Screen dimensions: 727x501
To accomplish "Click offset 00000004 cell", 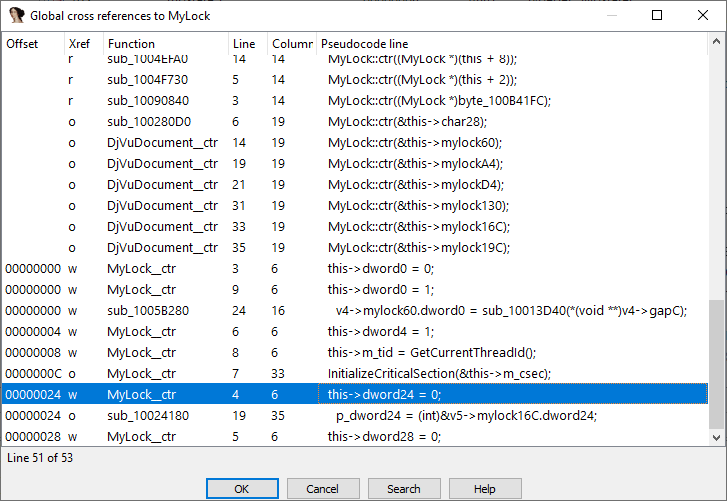I will pyautogui.click(x=33, y=332).
